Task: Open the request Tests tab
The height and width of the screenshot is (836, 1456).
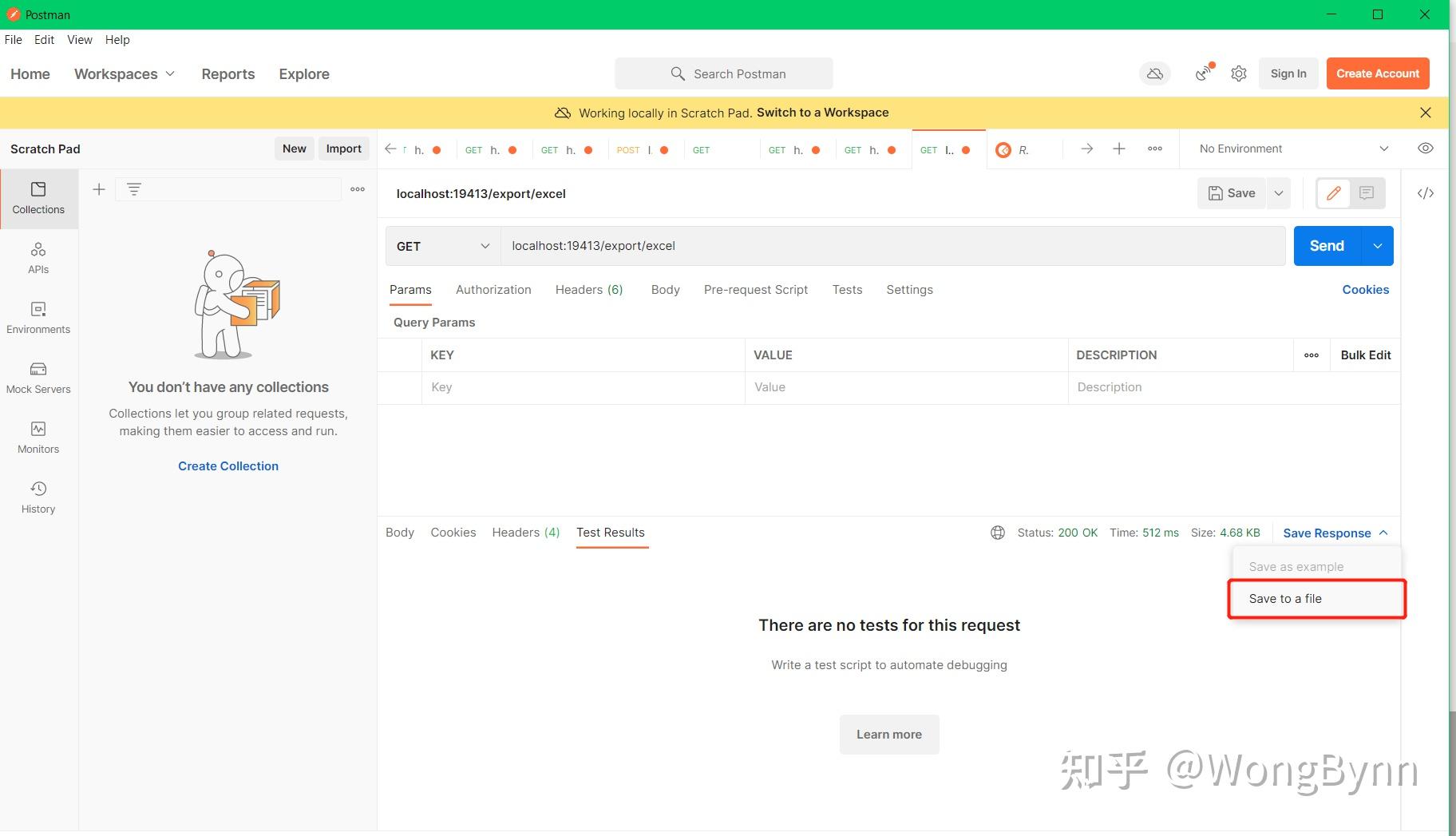Action: coord(847,290)
